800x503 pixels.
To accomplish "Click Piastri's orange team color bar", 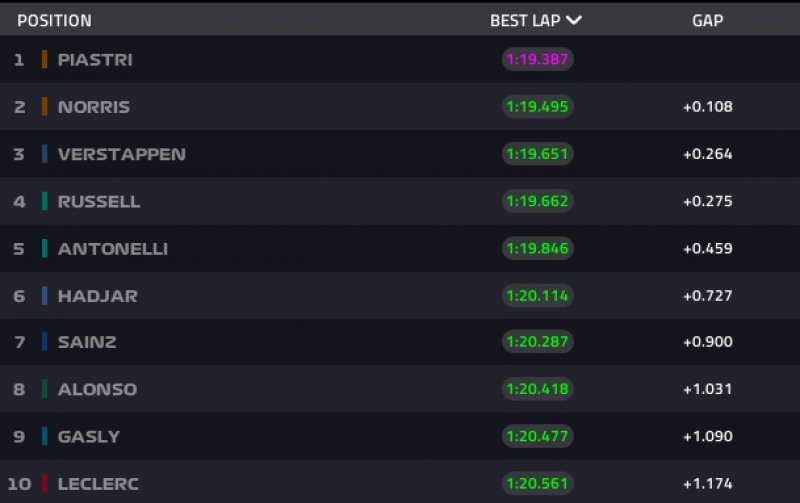I will tap(45, 59).
